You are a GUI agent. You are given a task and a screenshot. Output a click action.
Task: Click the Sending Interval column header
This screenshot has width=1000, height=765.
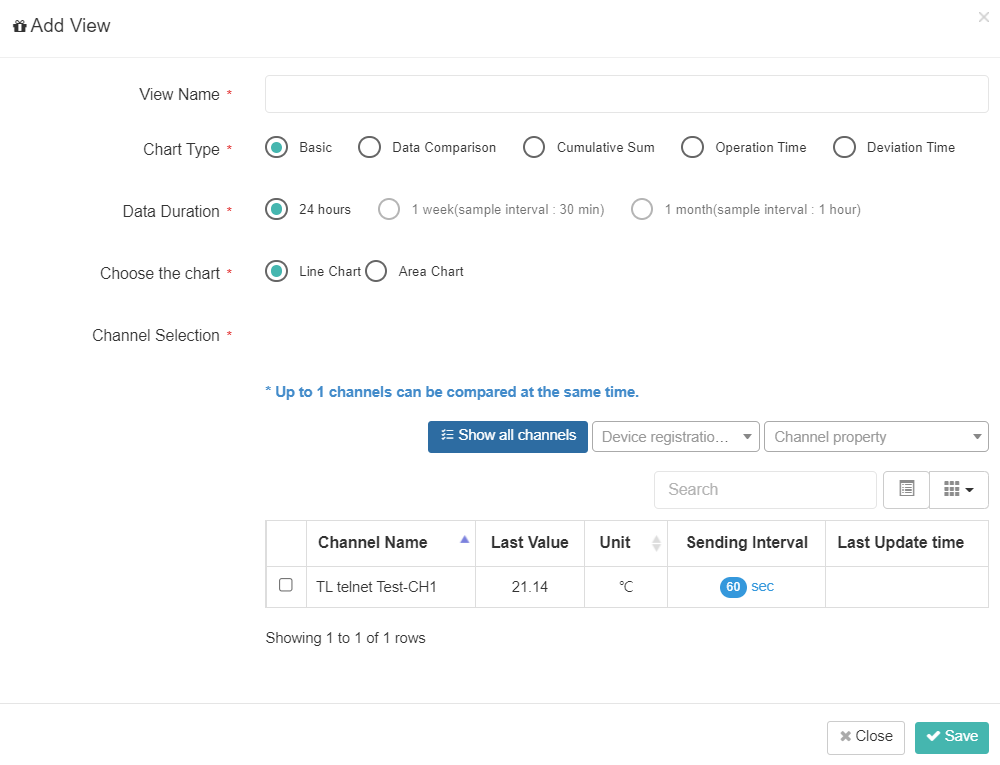point(747,543)
